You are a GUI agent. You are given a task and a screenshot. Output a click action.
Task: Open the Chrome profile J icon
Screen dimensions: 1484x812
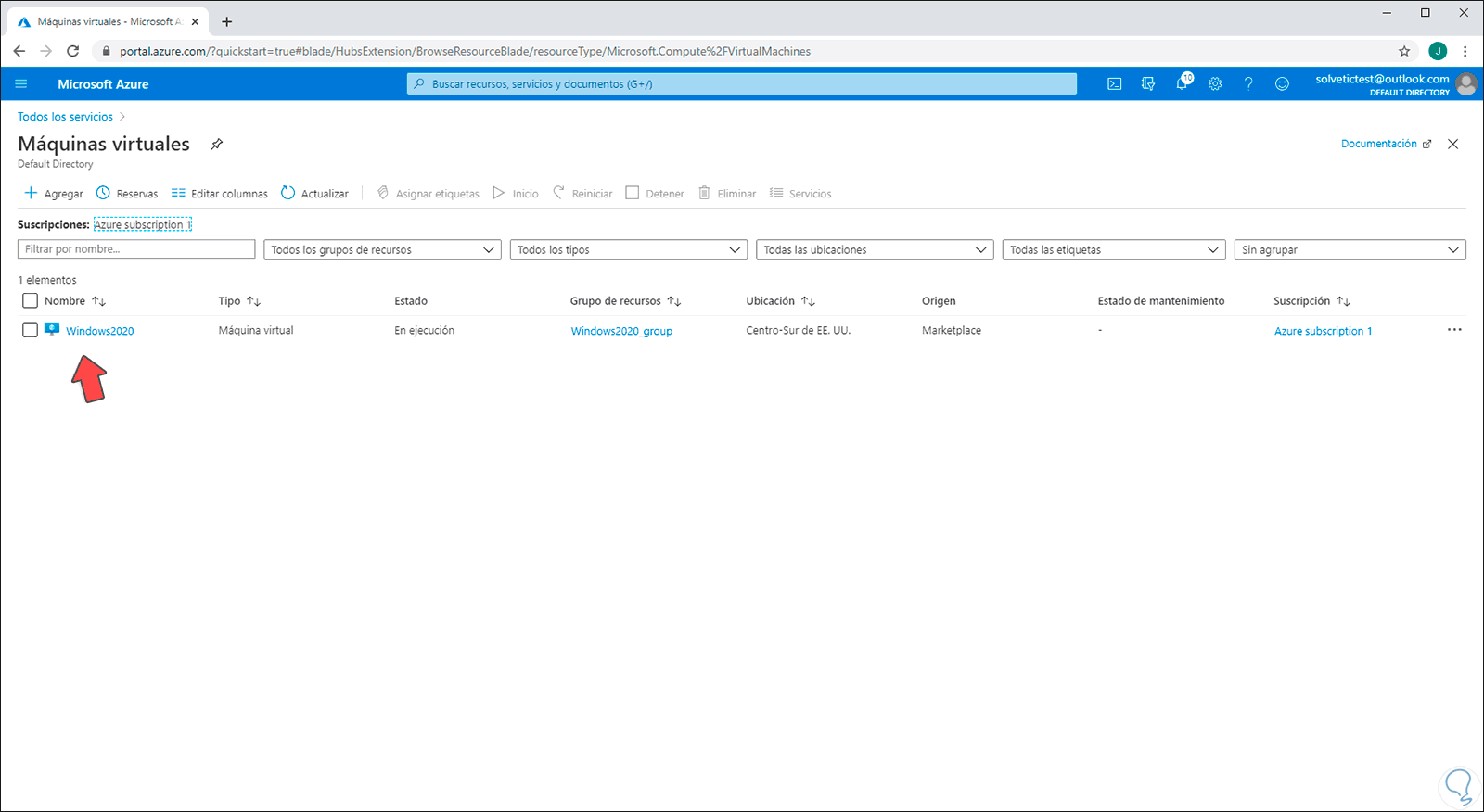click(1438, 51)
